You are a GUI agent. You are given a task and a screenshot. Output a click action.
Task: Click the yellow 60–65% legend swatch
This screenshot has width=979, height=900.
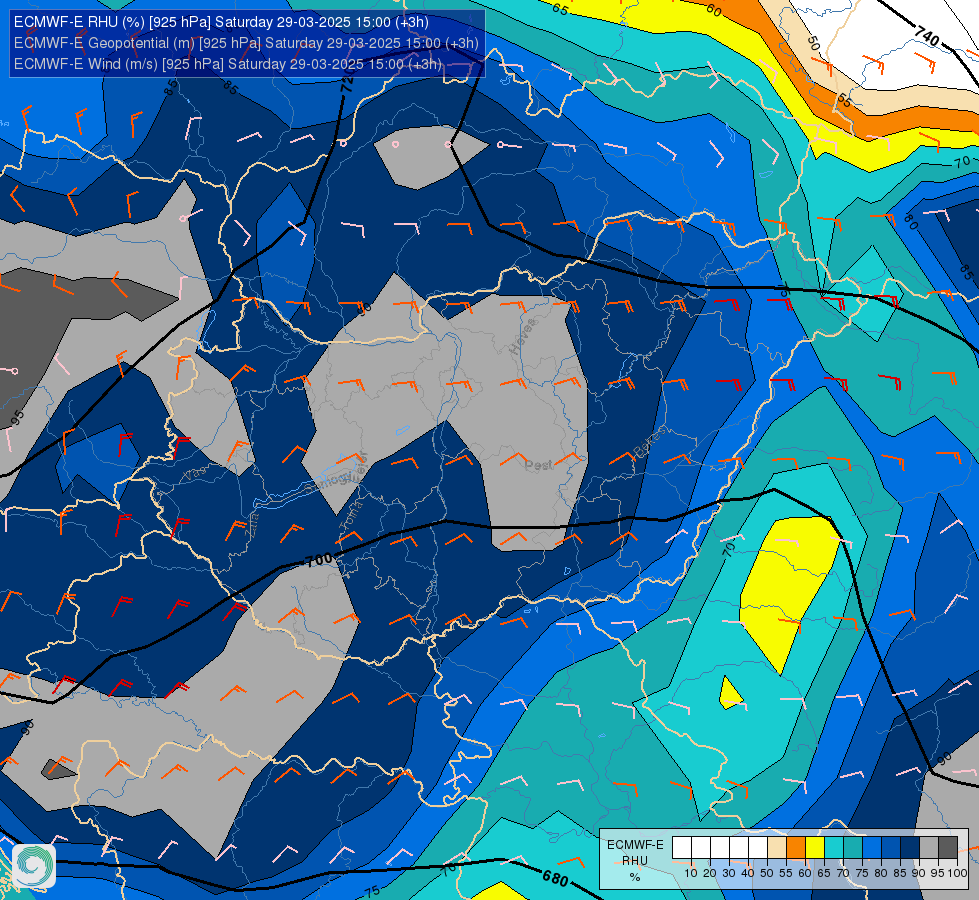(815, 848)
